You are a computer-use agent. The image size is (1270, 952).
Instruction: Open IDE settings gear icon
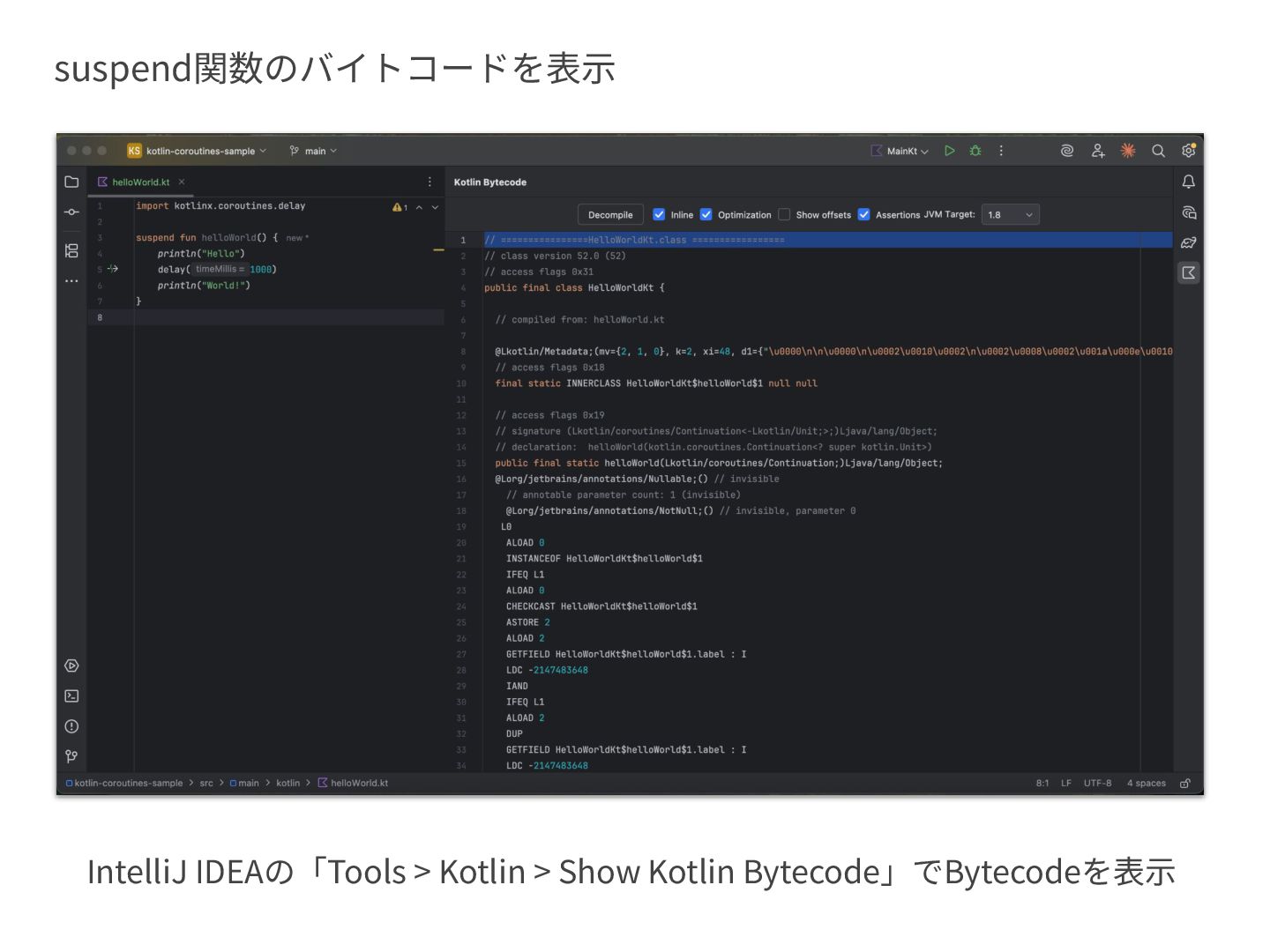pos(1189,151)
